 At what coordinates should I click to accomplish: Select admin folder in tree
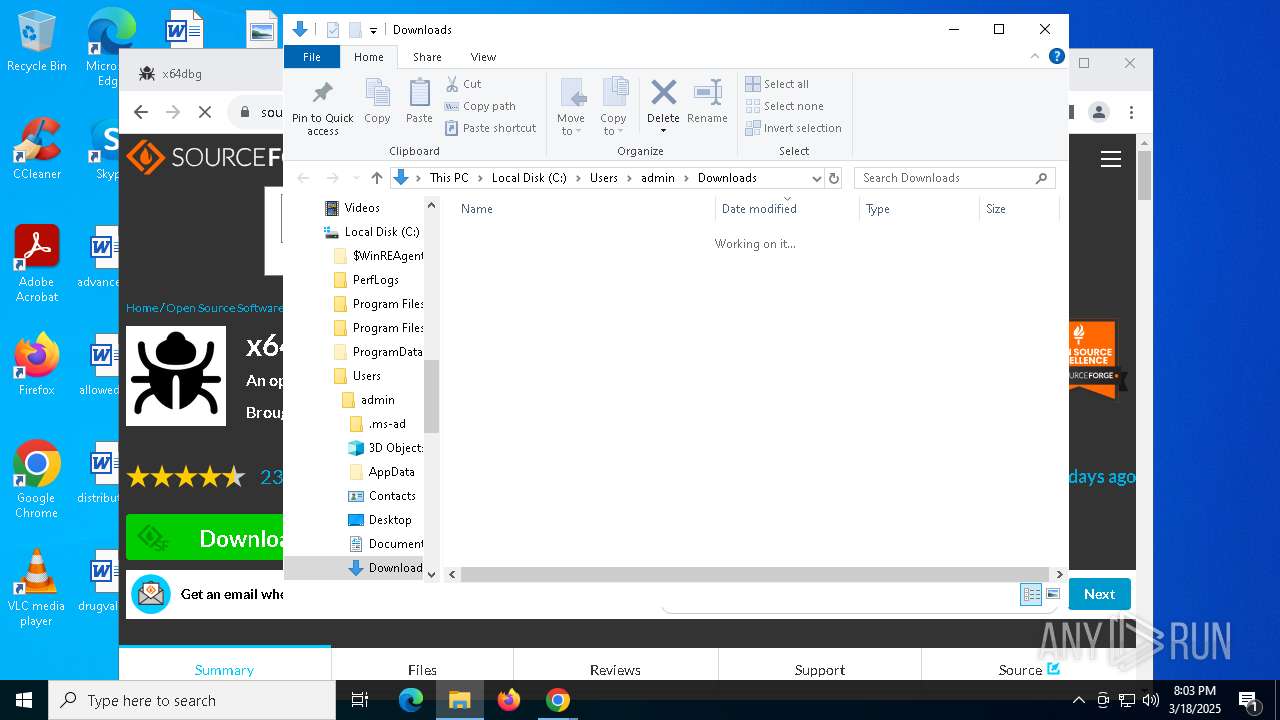tap(377, 400)
